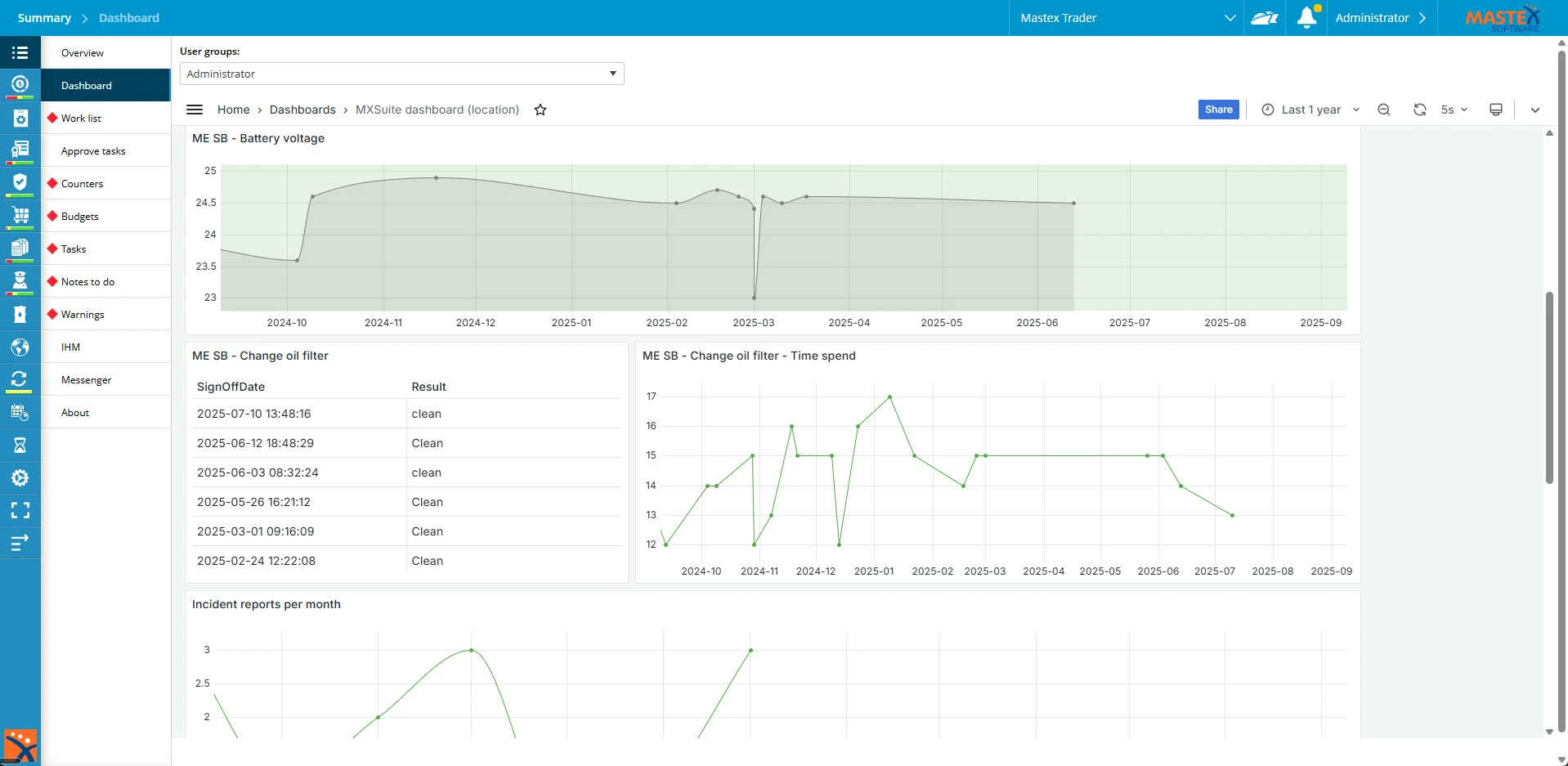
Task: Toggle fullscreen using the sidebar icon
Action: coord(20,511)
